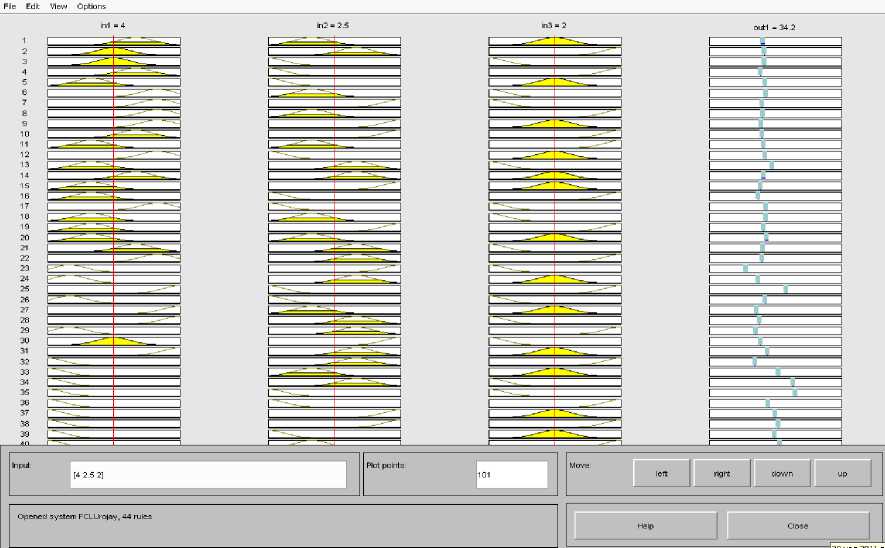Click rule 33 in2 membership plot
Screen dimensions: 885x548
click(x=334, y=372)
